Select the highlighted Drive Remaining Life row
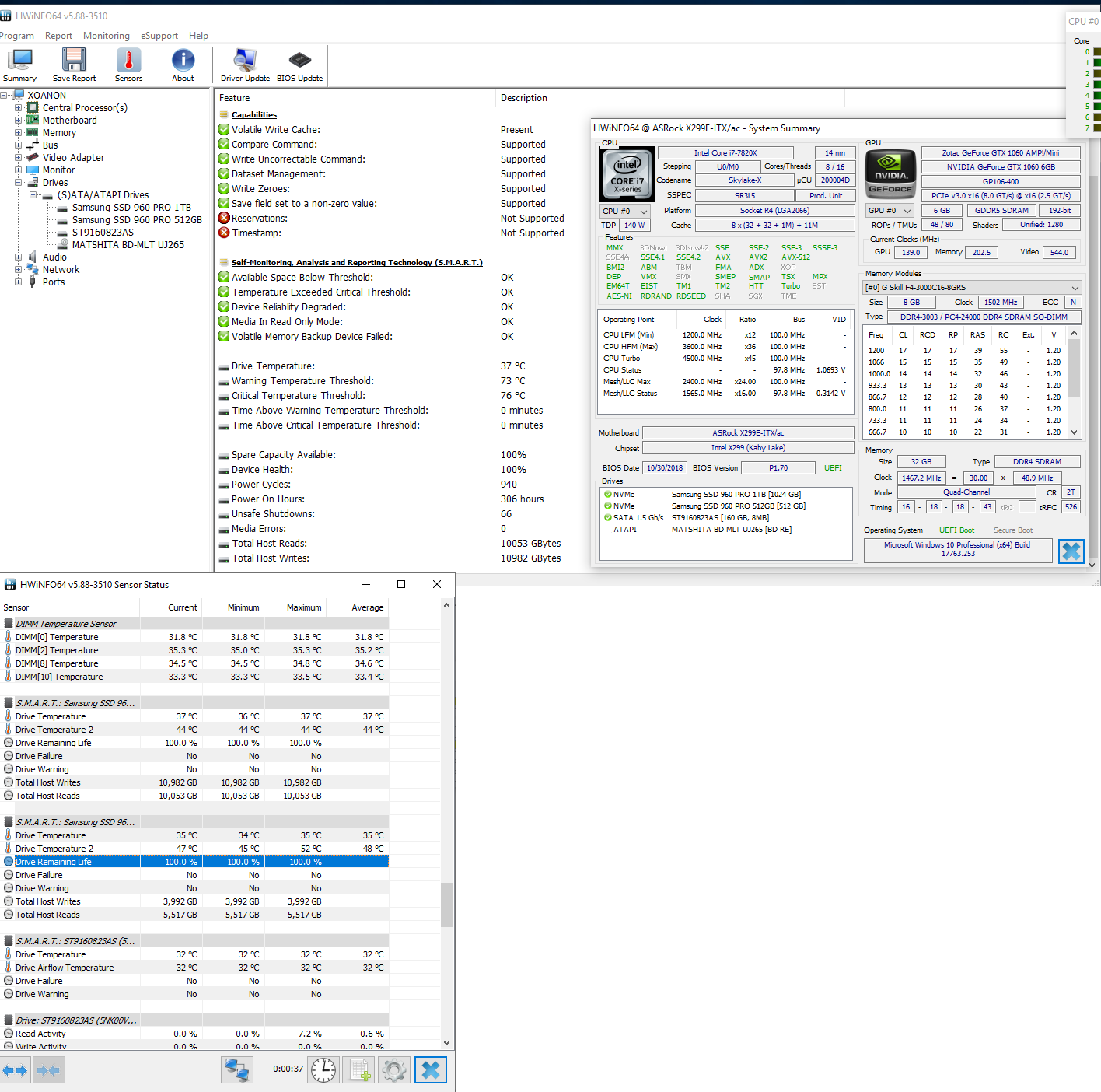This screenshot has width=1101, height=1092. 194,862
